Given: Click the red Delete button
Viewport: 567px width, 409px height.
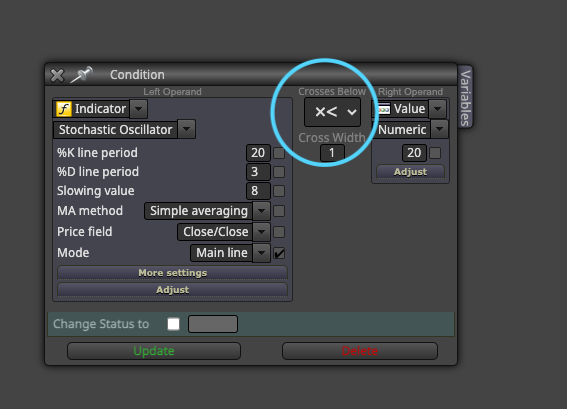Looking at the screenshot, I should coord(360,351).
